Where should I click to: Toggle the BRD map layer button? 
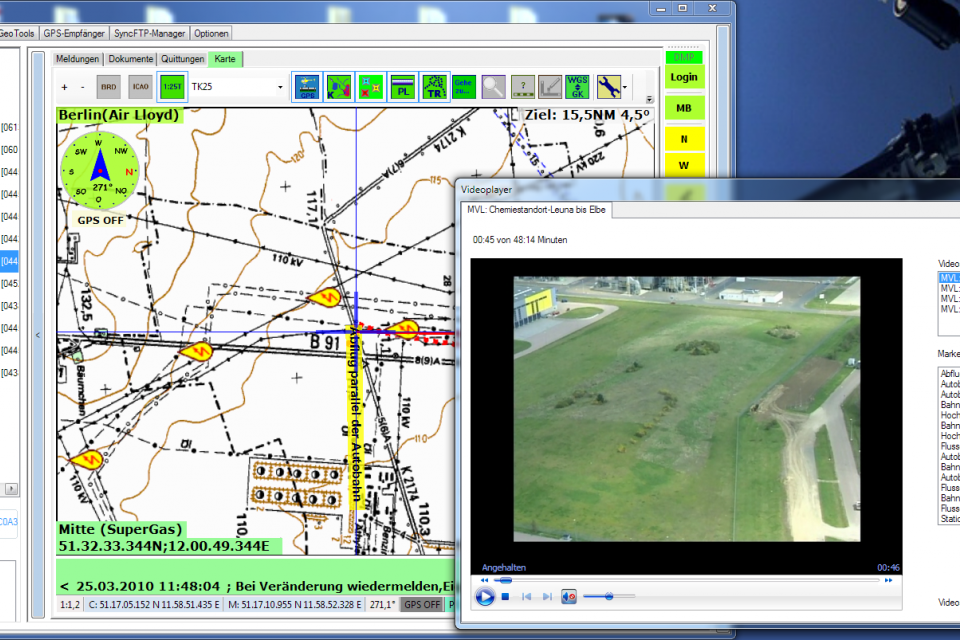109,87
